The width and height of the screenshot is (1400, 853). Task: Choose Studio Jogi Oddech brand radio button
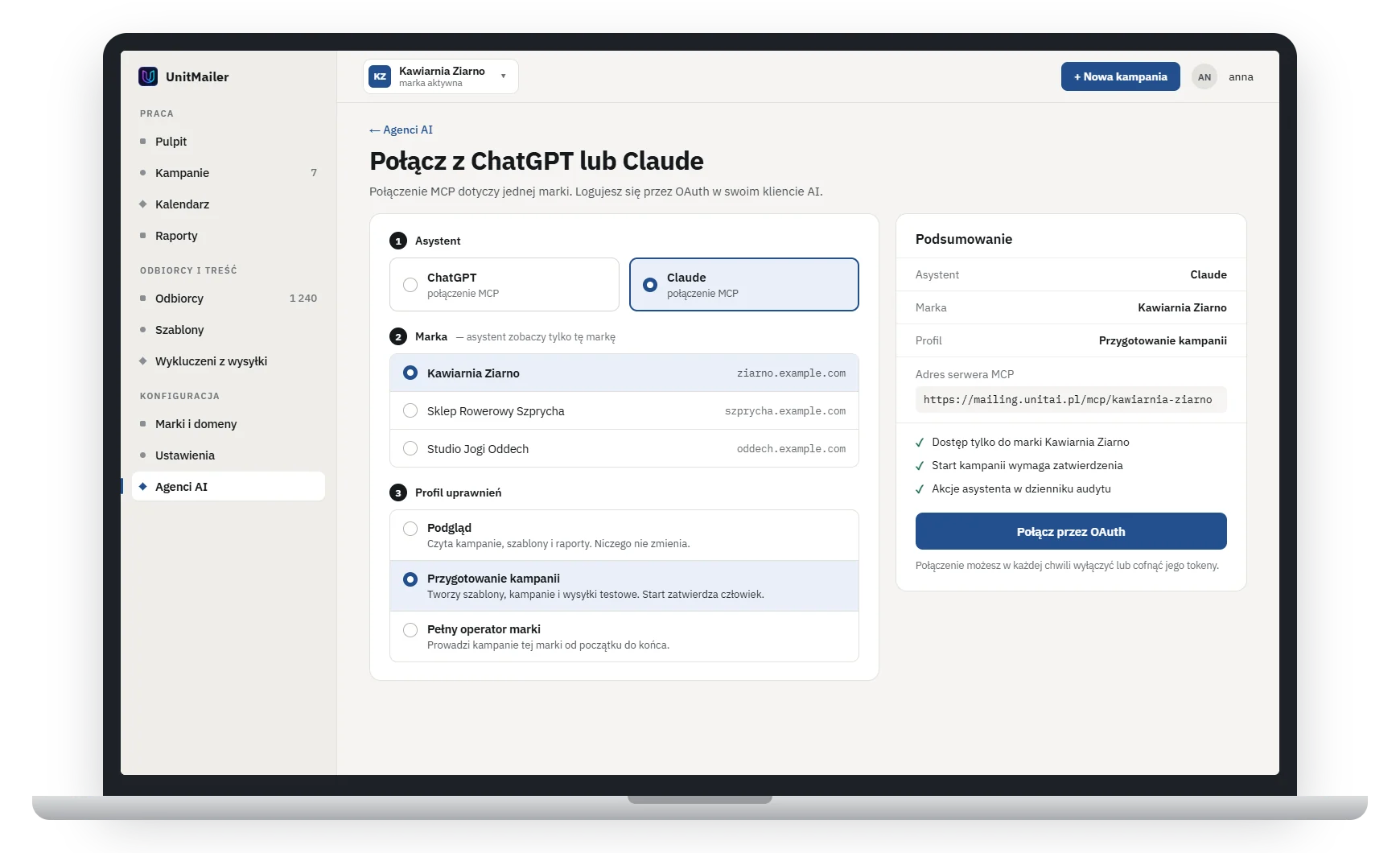click(x=410, y=449)
